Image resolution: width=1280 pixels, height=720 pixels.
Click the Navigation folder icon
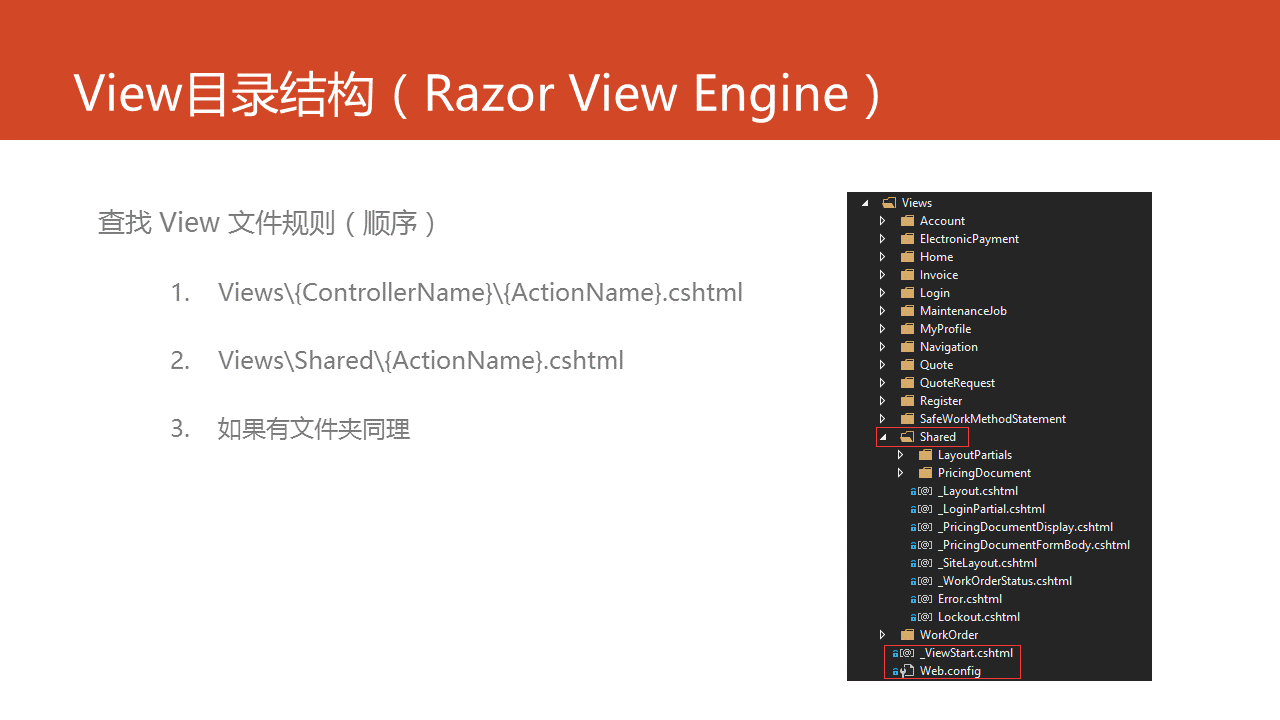[907, 347]
